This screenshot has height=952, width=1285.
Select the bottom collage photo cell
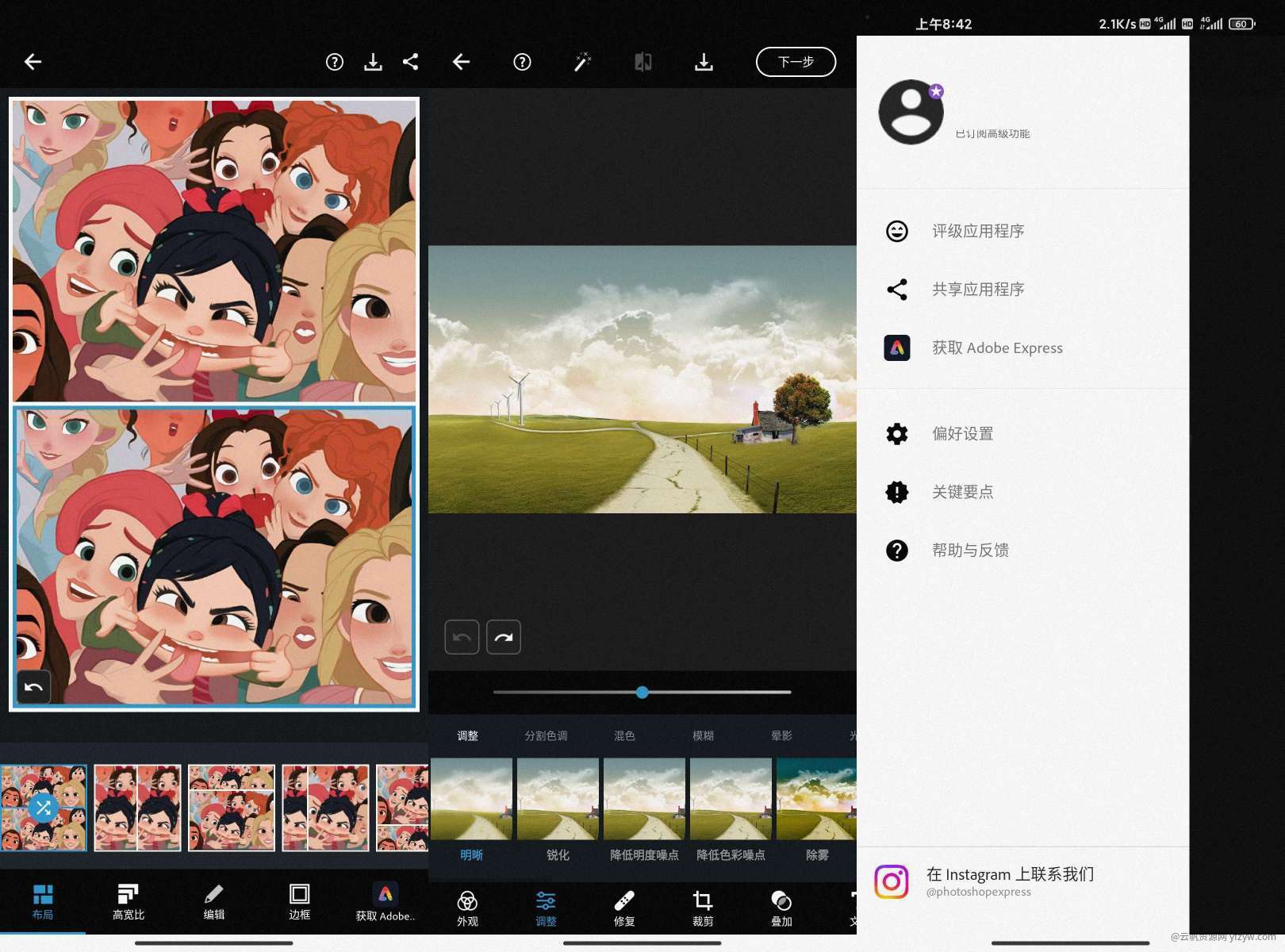click(214, 557)
